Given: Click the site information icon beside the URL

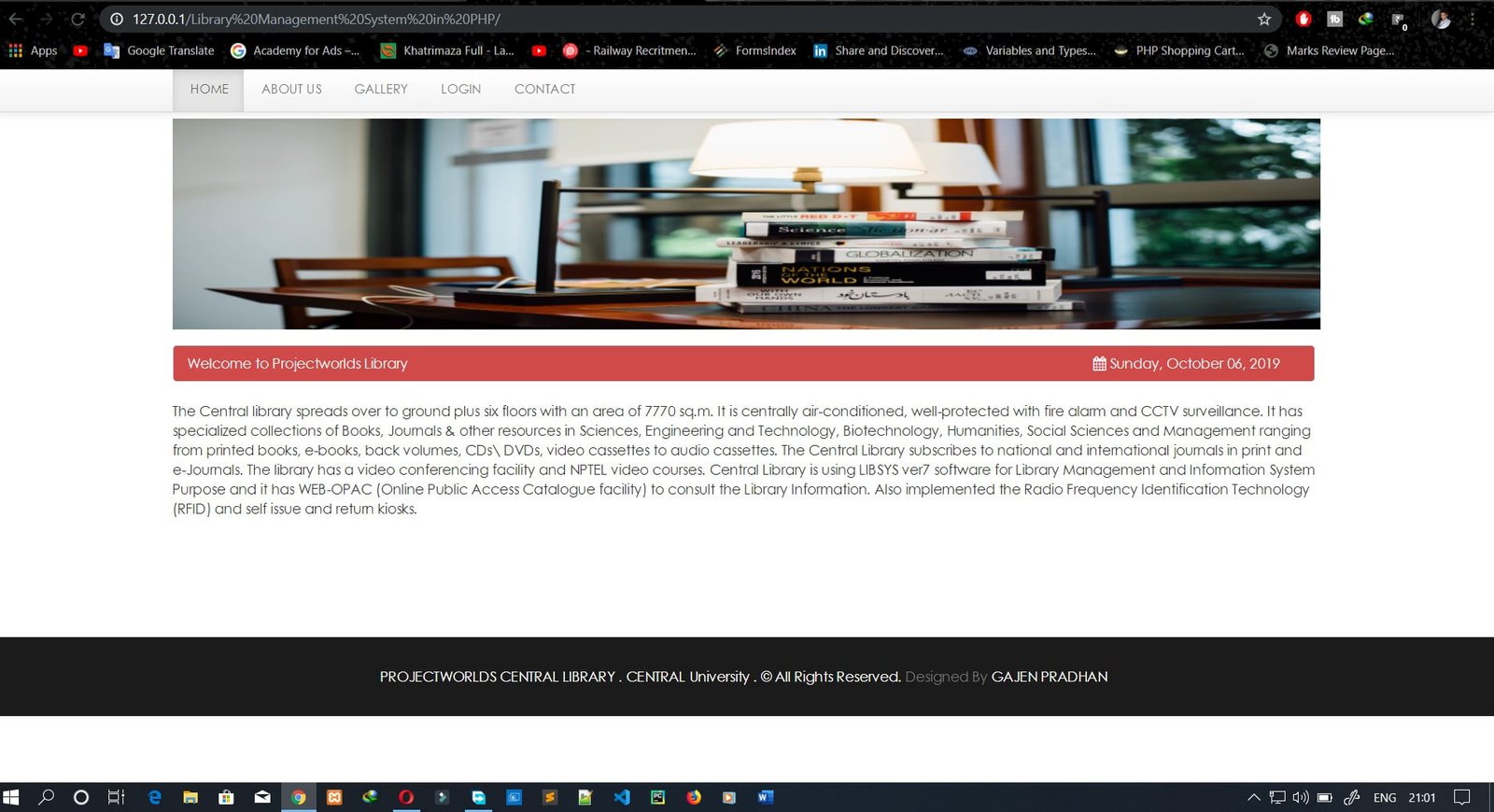Looking at the screenshot, I should (117, 20).
